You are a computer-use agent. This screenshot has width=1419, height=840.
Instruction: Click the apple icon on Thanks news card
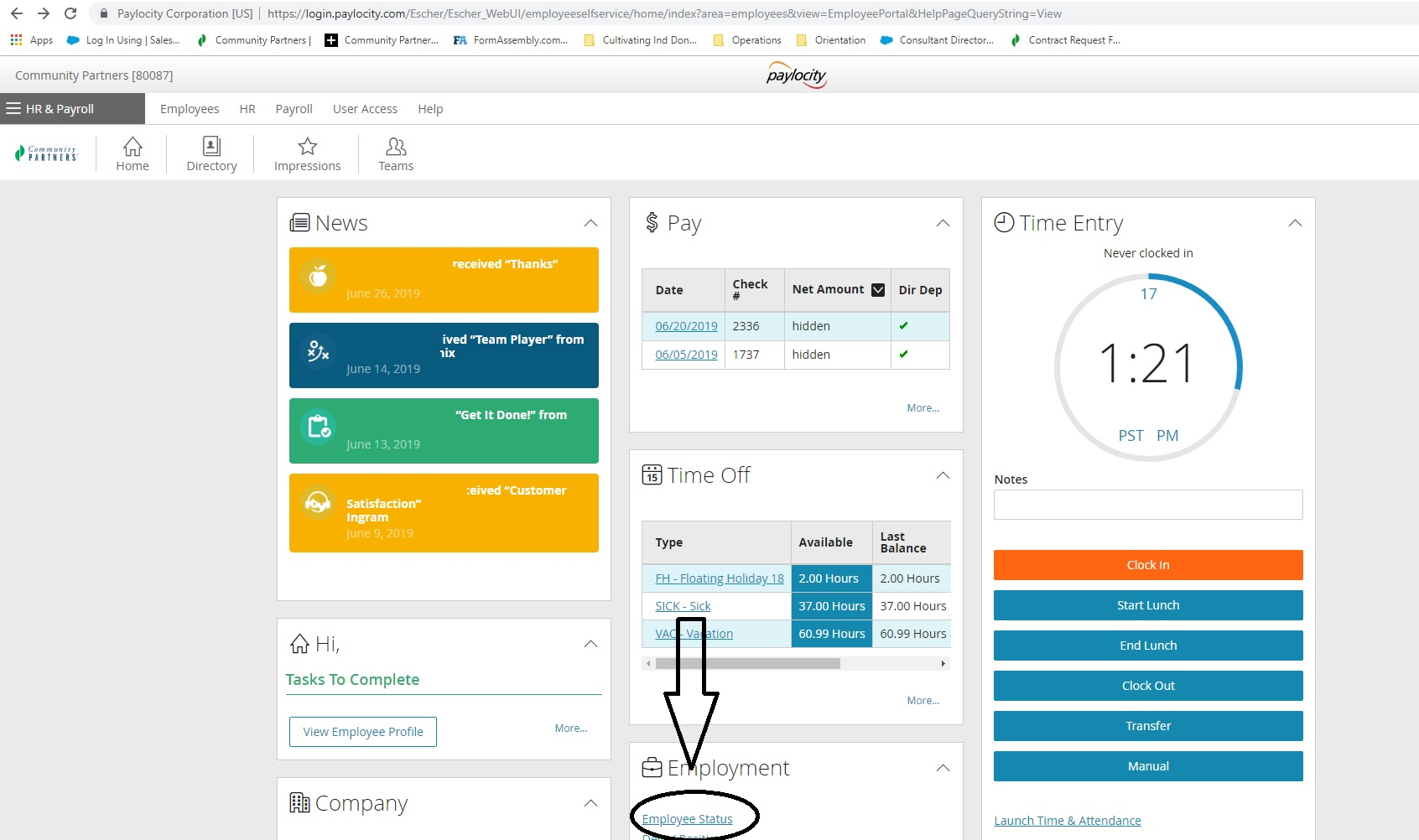(x=318, y=275)
